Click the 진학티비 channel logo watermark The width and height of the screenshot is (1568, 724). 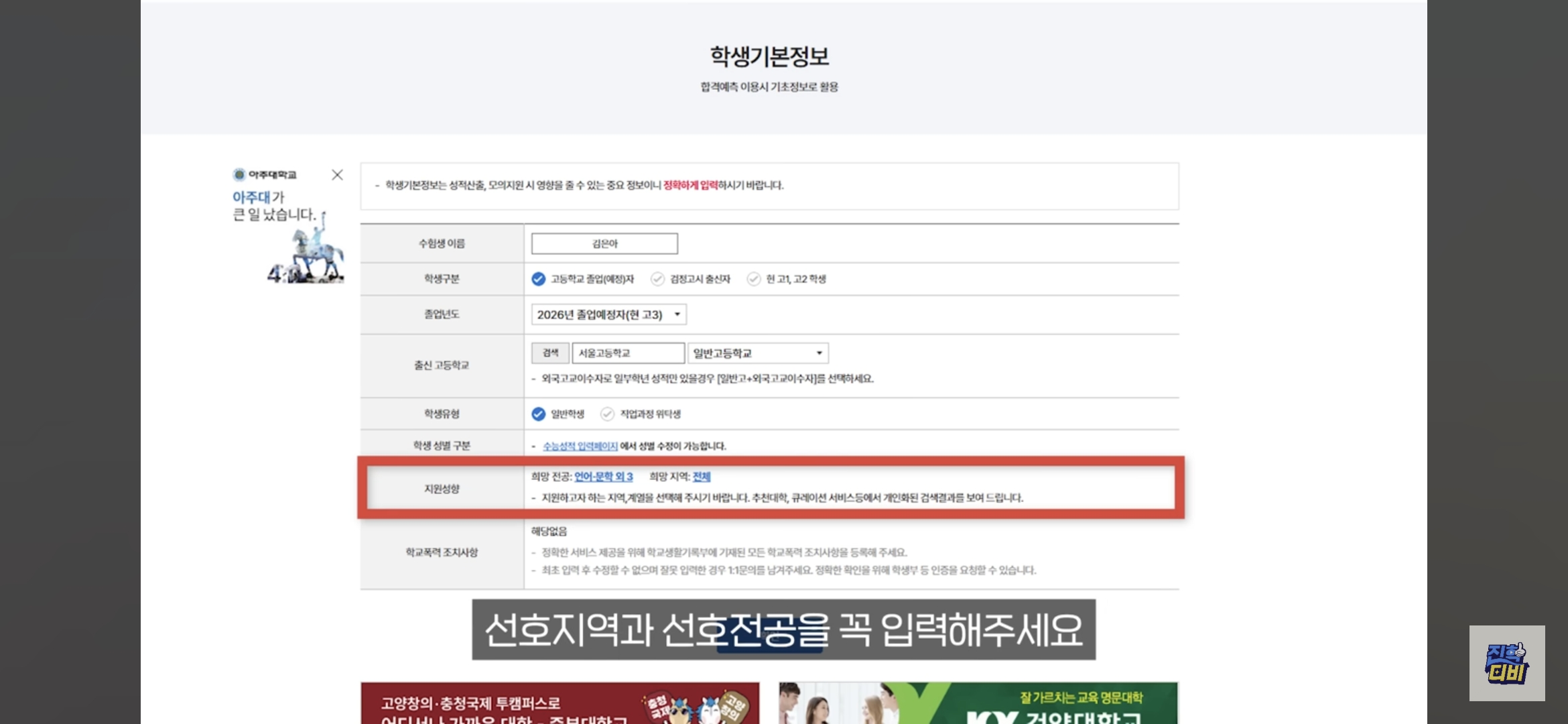[x=1506, y=663]
